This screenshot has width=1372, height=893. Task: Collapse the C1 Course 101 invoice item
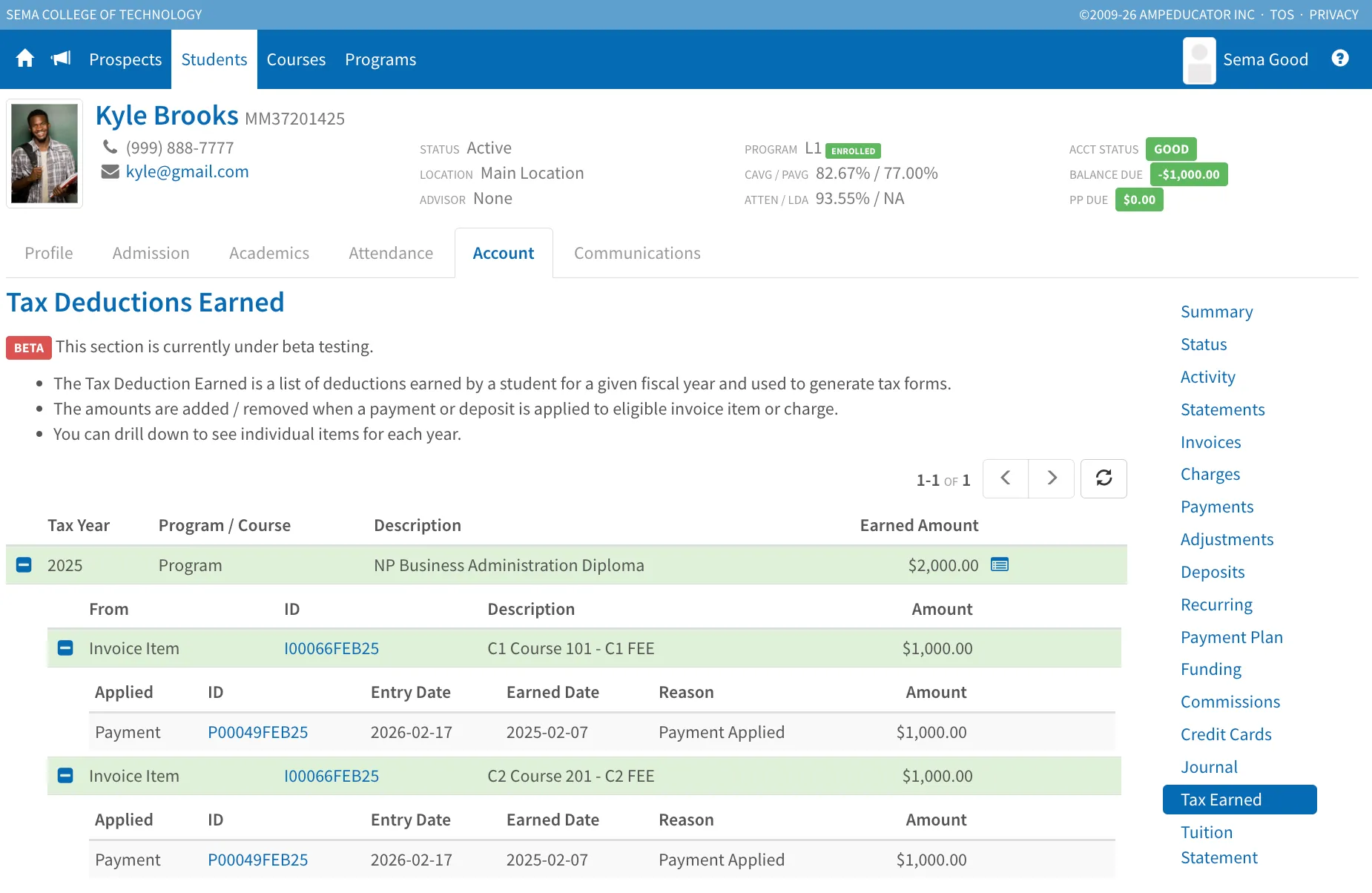[65, 648]
